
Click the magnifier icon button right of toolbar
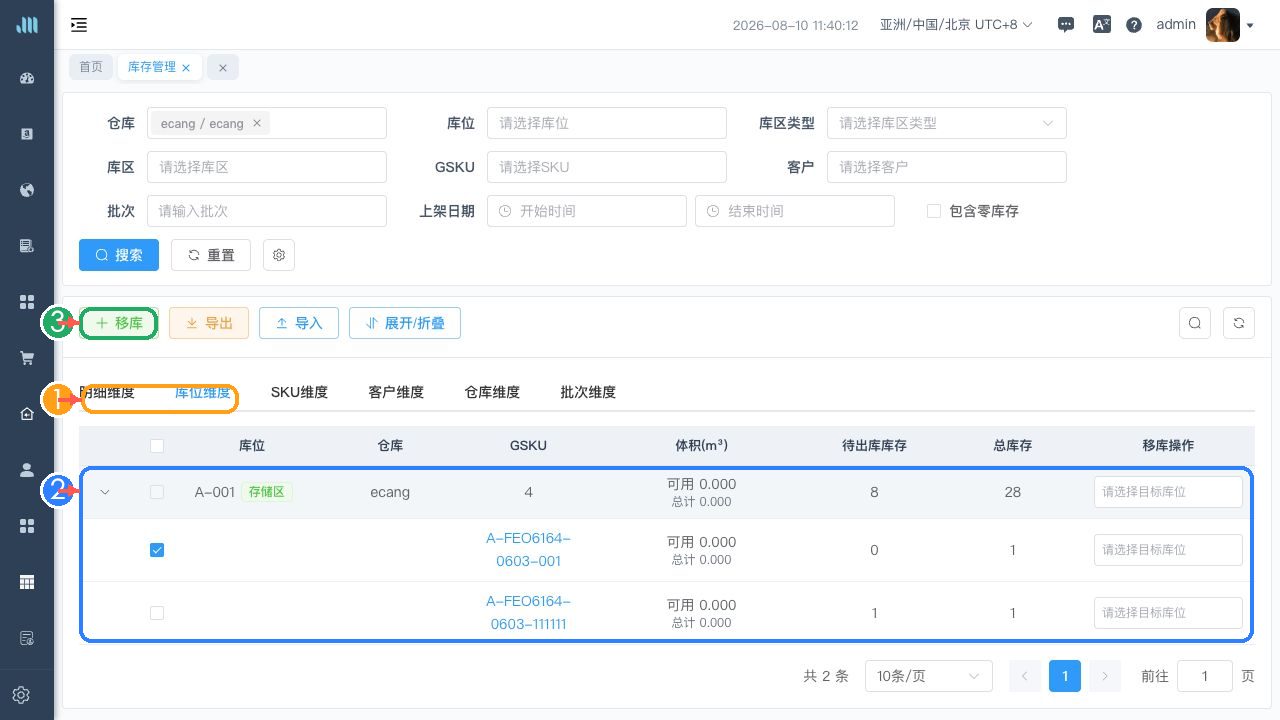[1195, 323]
